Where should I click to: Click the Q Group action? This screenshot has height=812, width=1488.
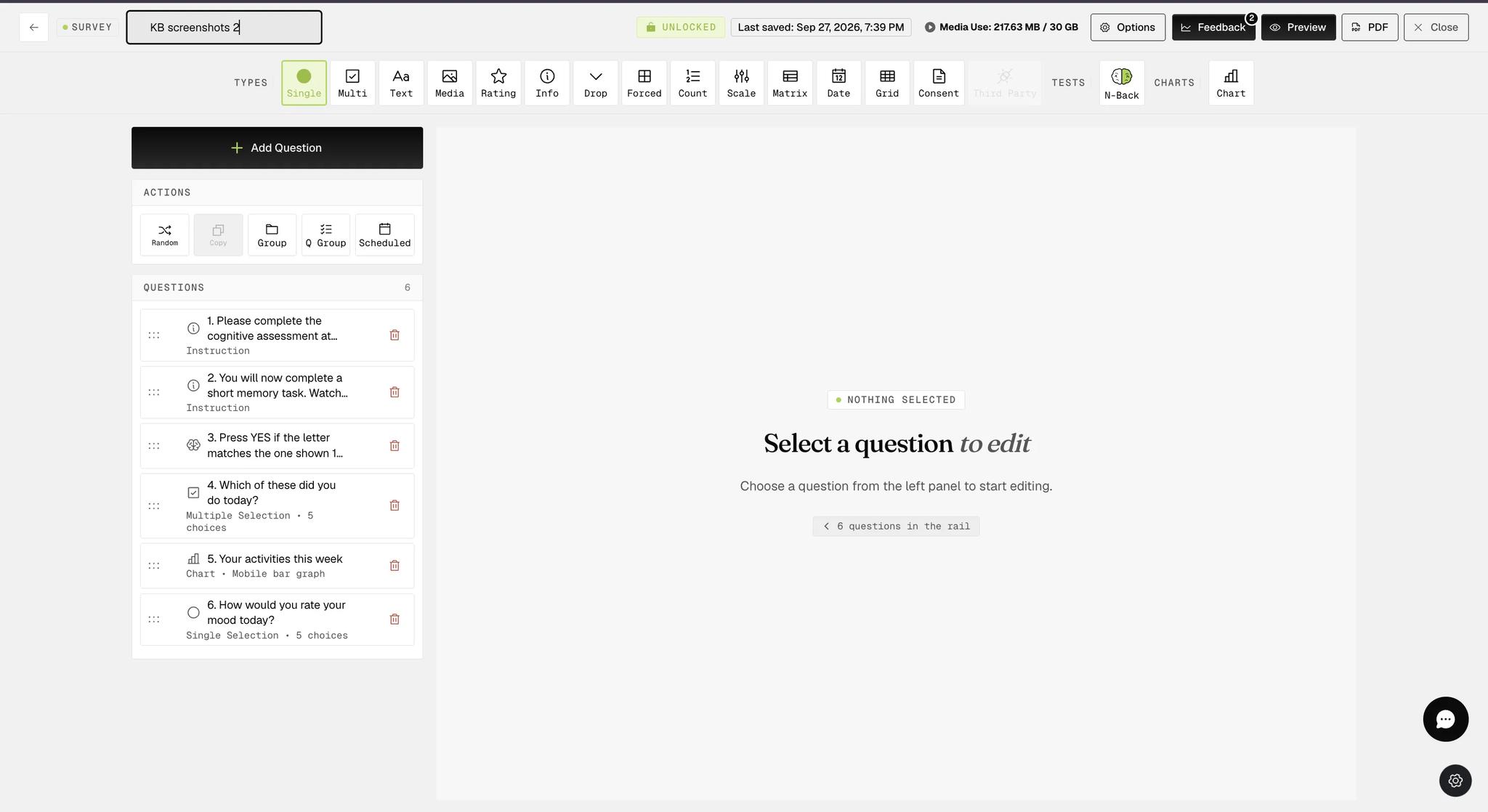coord(325,235)
